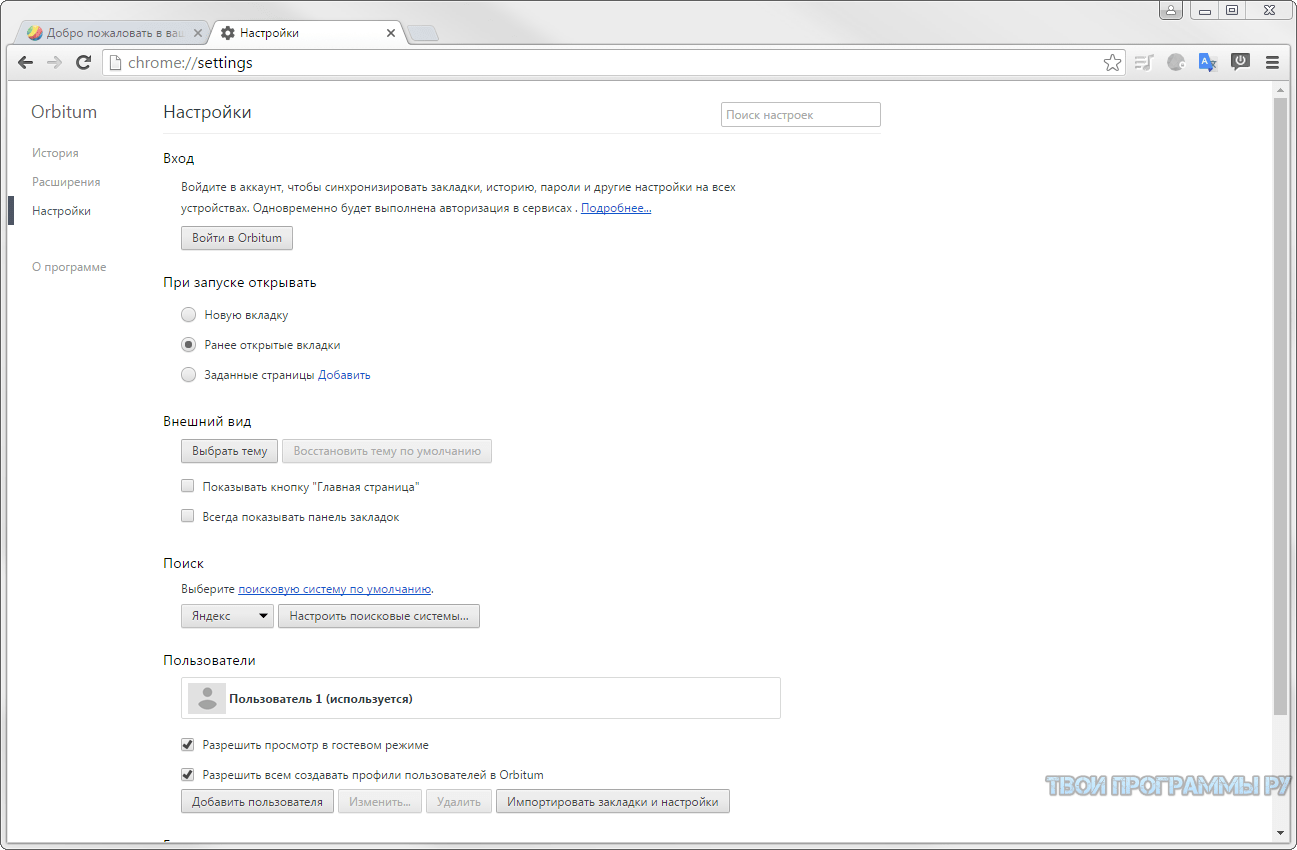1297x850 pixels.
Task: Toggle "Всегда показывать панель закладок" checkbox
Action: [187, 517]
